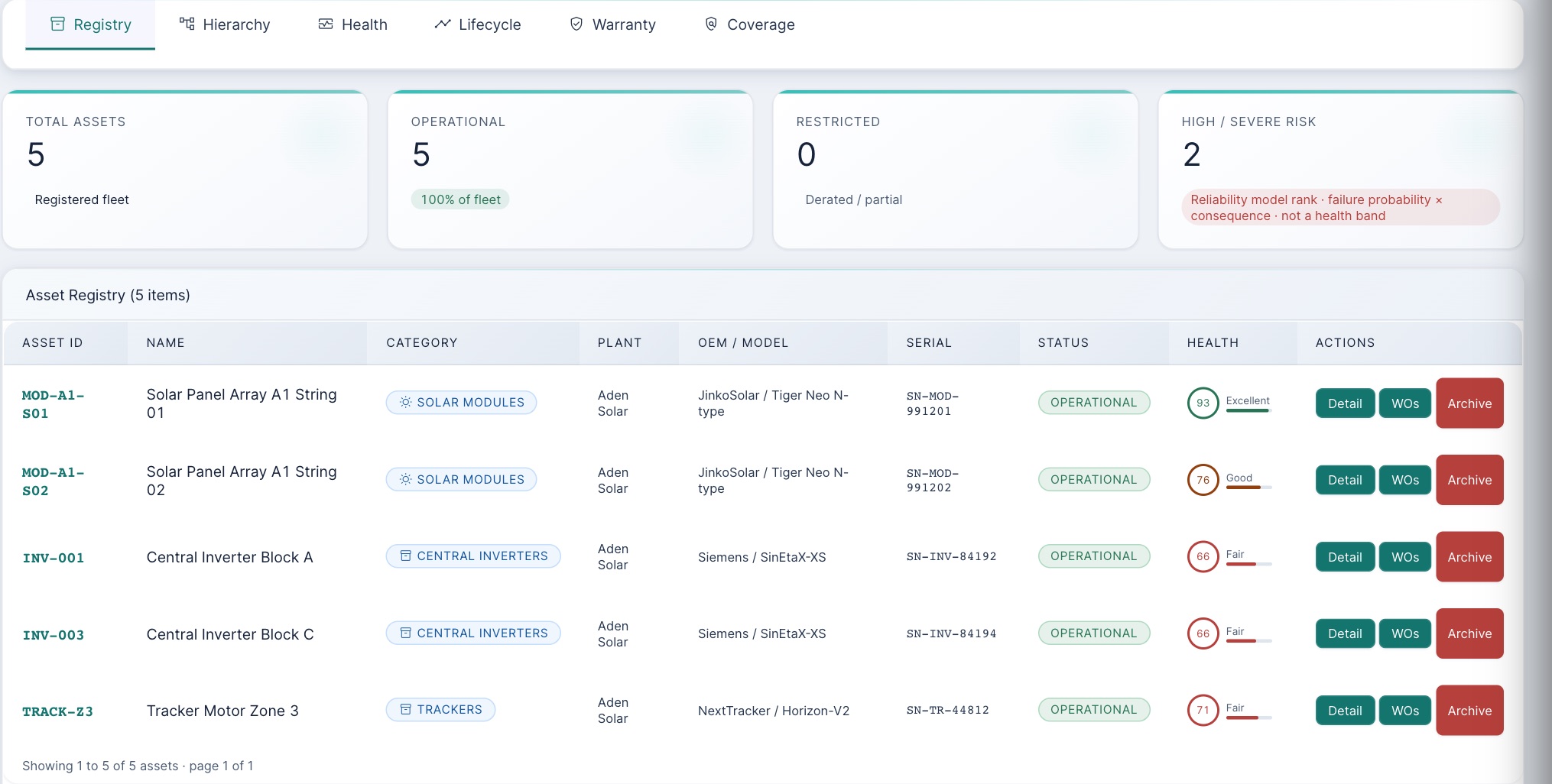
Task: Click the Hierarchy tree icon
Action: point(187,24)
